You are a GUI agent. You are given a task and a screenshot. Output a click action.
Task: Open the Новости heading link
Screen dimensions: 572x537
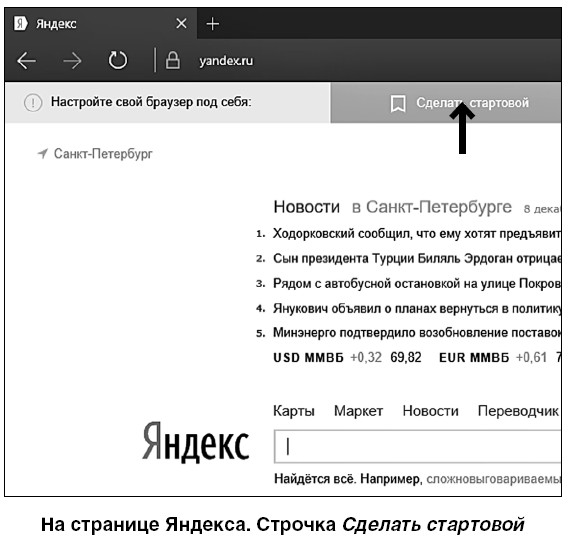(306, 207)
